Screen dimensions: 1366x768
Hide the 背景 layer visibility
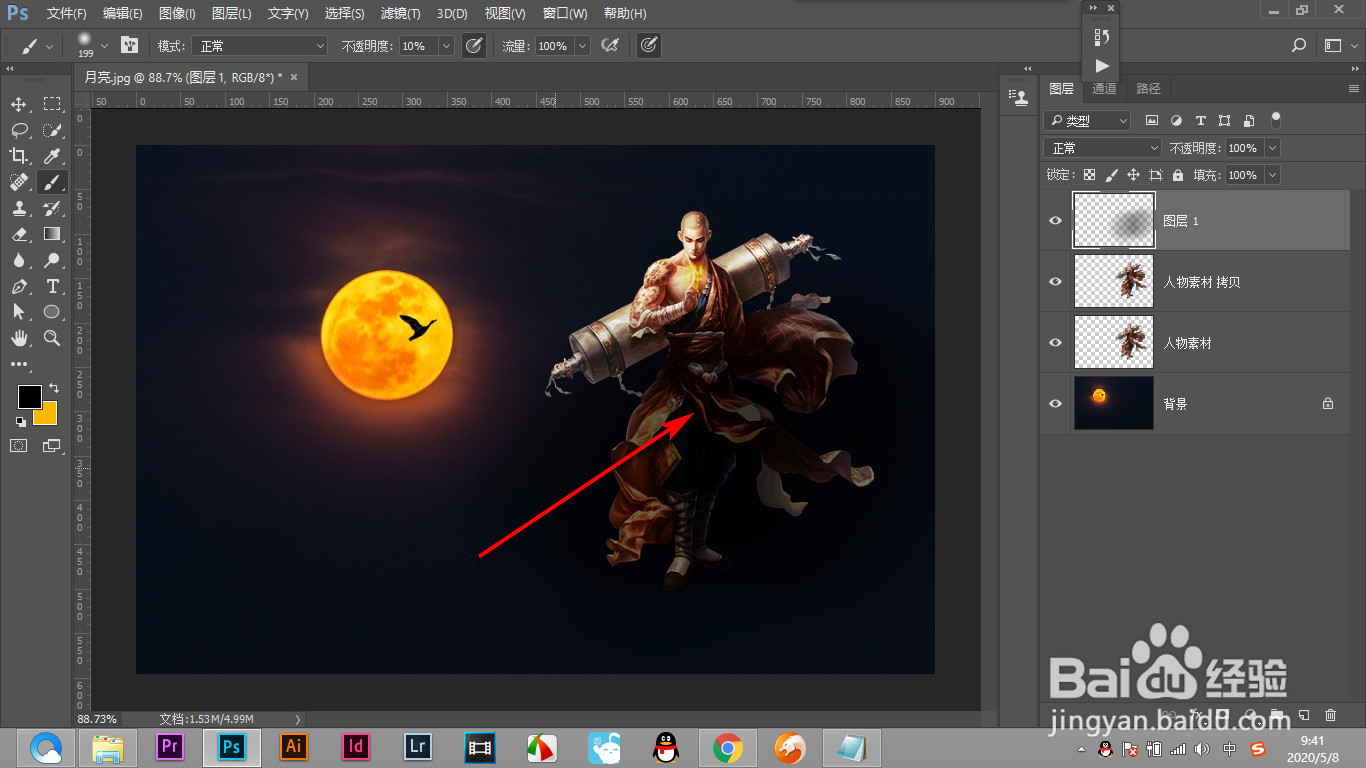tap(1055, 403)
